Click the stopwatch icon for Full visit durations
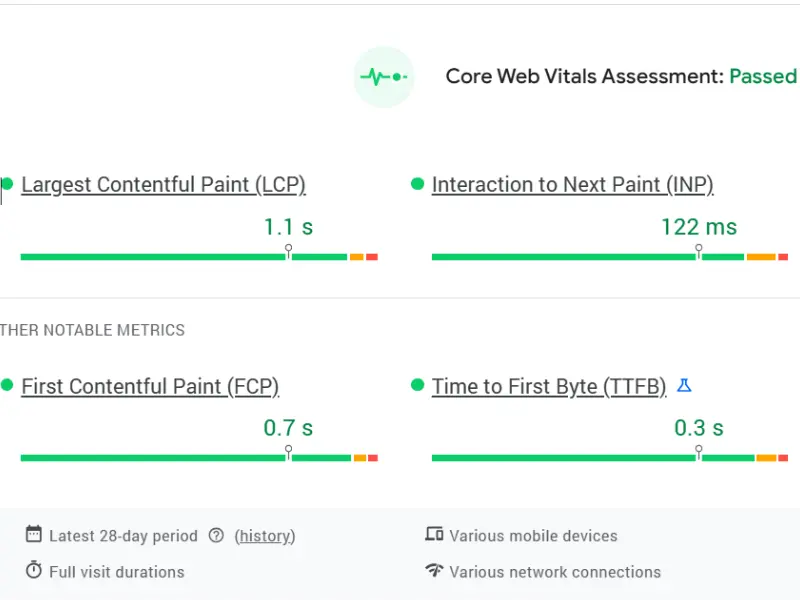 coord(33,572)
